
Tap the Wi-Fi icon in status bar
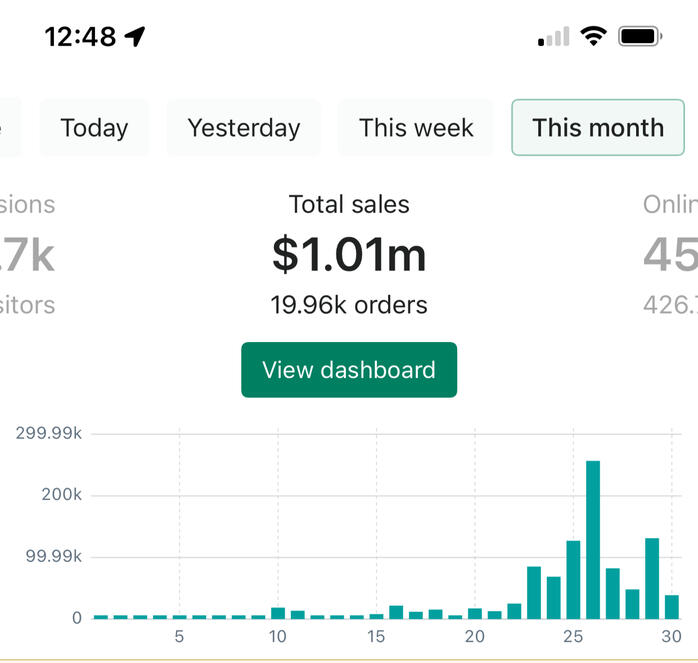tap(594, 37)
